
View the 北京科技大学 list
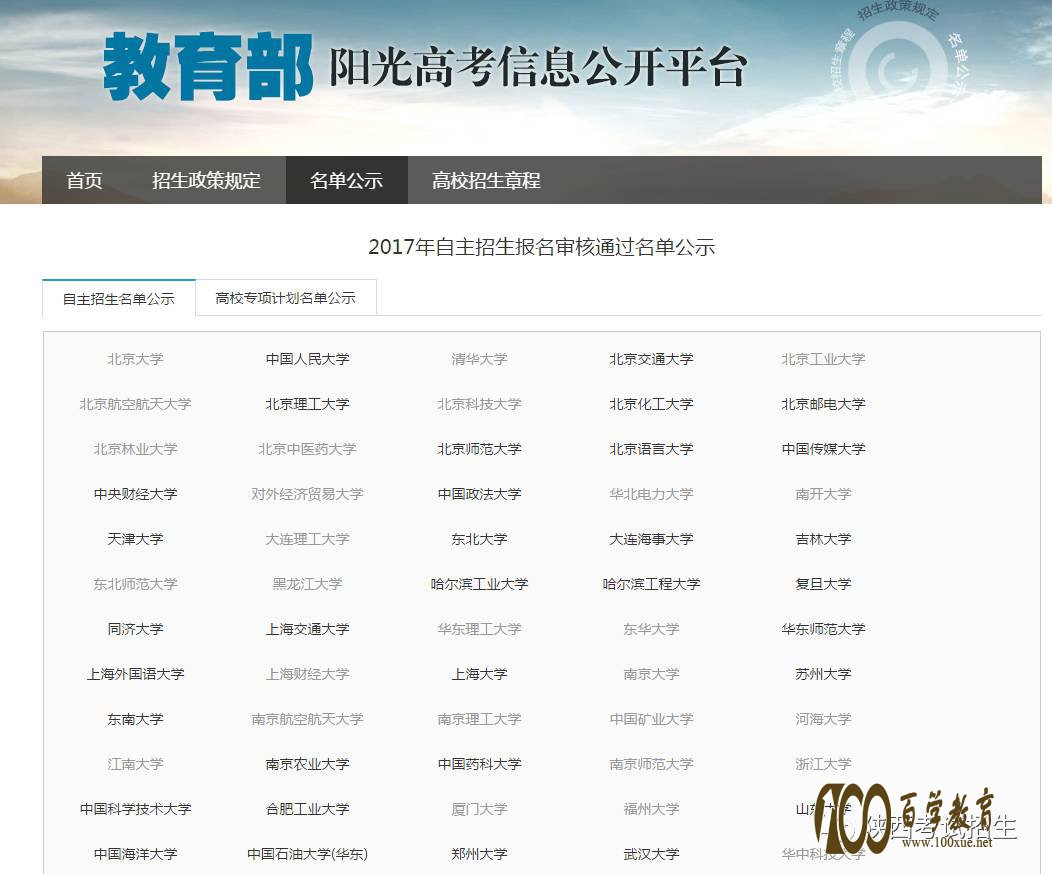480,404
